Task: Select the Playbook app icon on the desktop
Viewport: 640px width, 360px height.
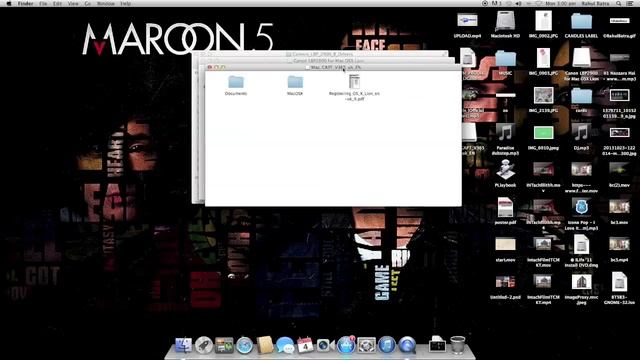Action: point(505,170)
